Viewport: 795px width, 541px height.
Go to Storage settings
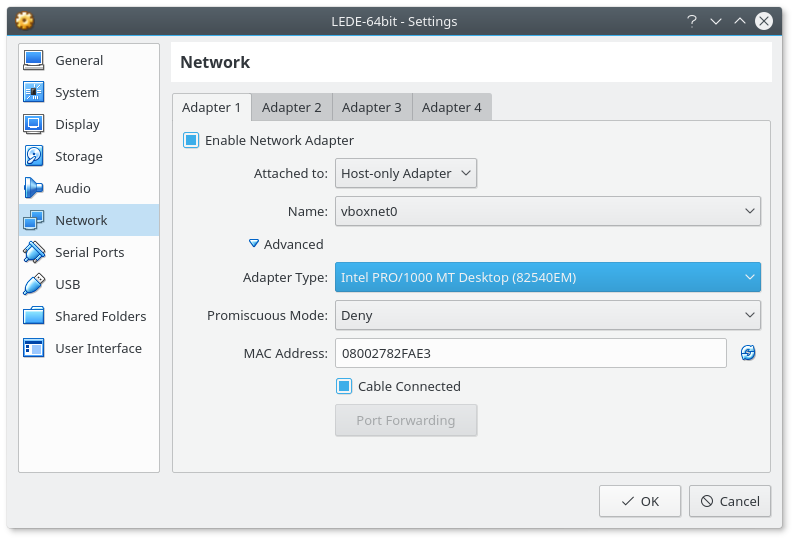pos(78,156)
